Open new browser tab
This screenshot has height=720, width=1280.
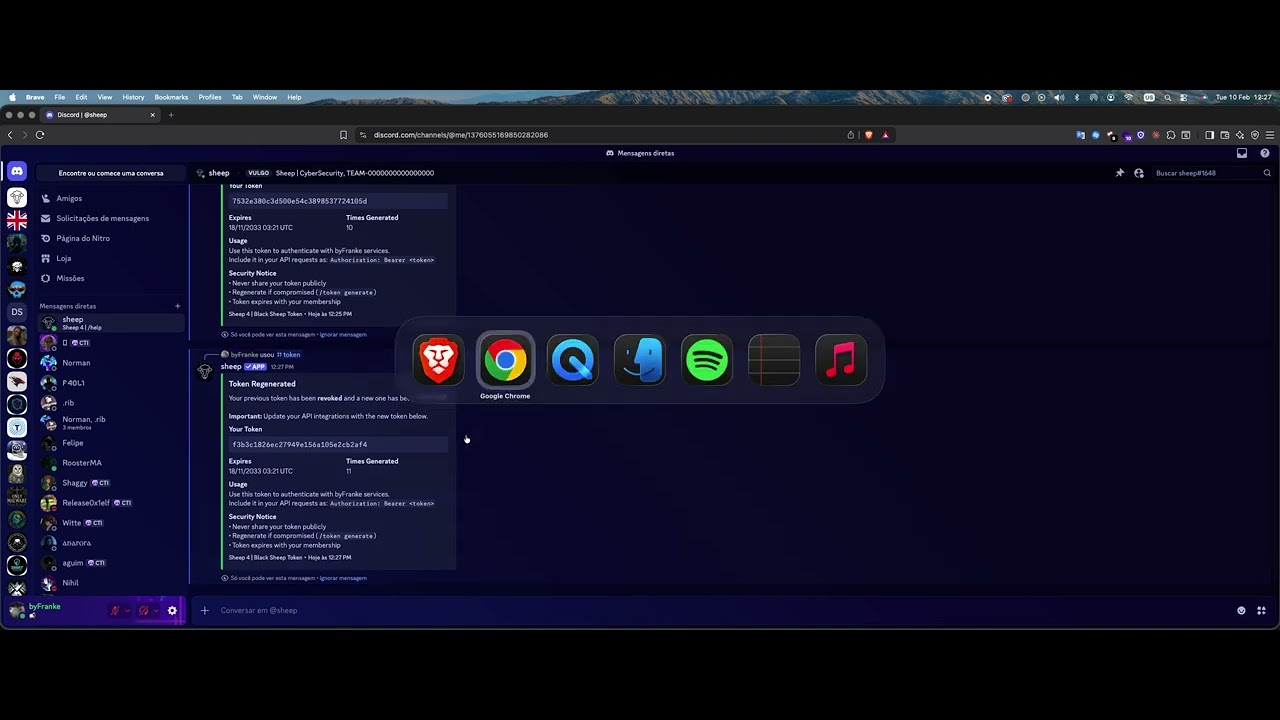(171, 115)
